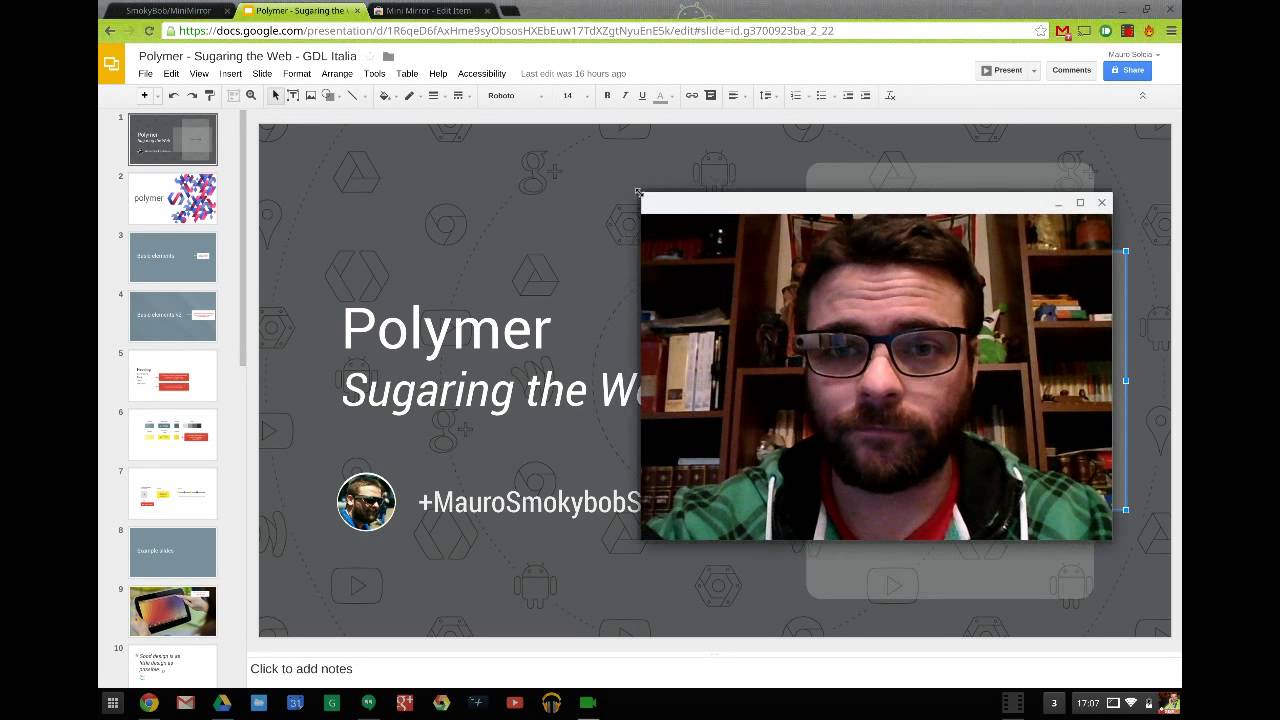
Task: Click the Zoom magnifier tool
Action: 251,96
